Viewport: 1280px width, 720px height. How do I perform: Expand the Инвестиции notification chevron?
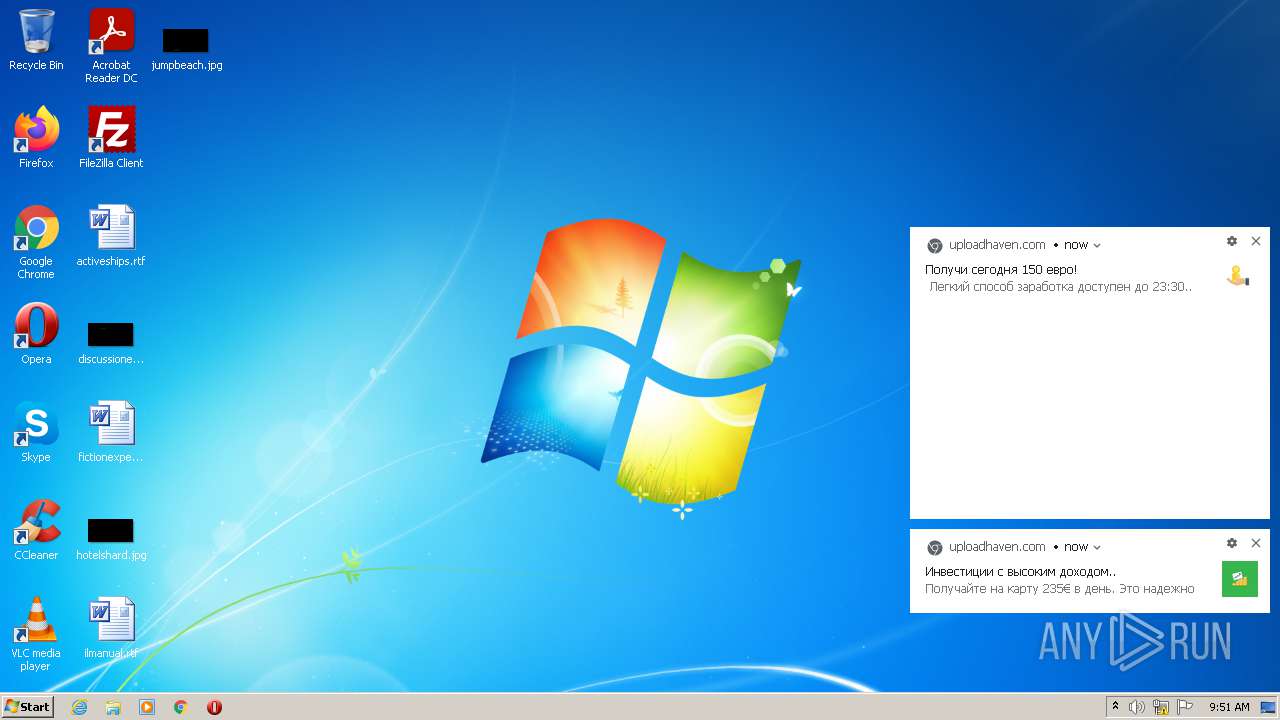click(1097, 547)
